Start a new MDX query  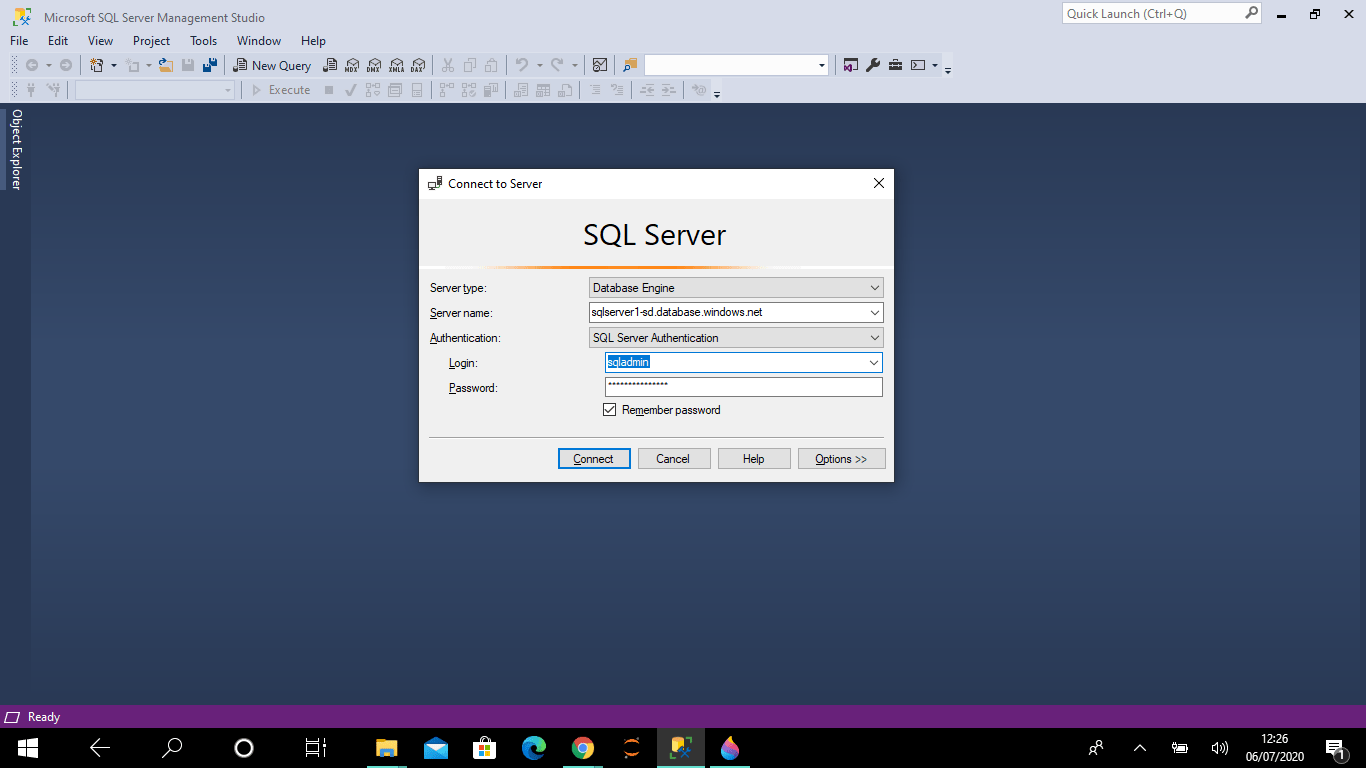351,65
